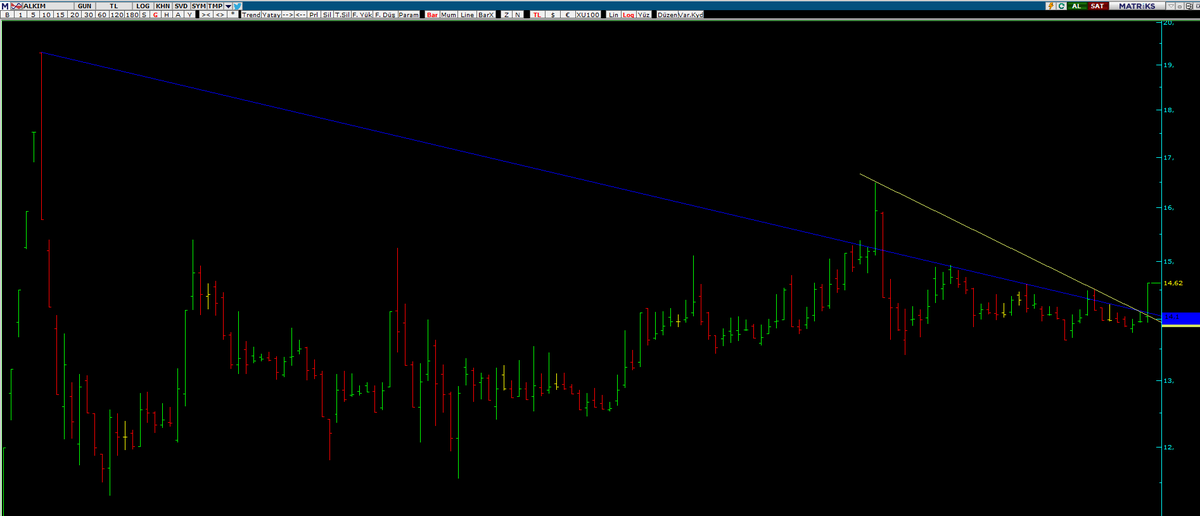Viewport: 1200px width, 516px height.
Task: Open the Twitter bird icon
Action: coord(238,6)
